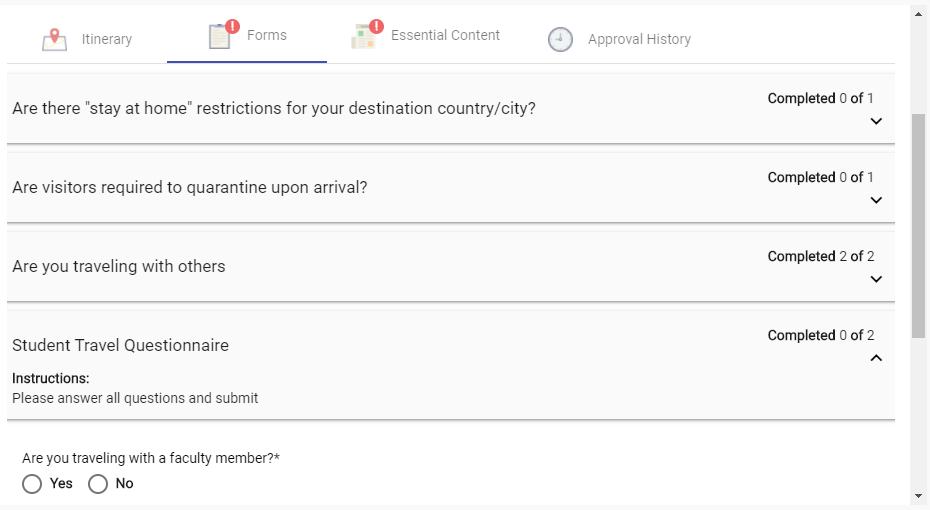Click the Essential Content icon

[x=363, y=37]
